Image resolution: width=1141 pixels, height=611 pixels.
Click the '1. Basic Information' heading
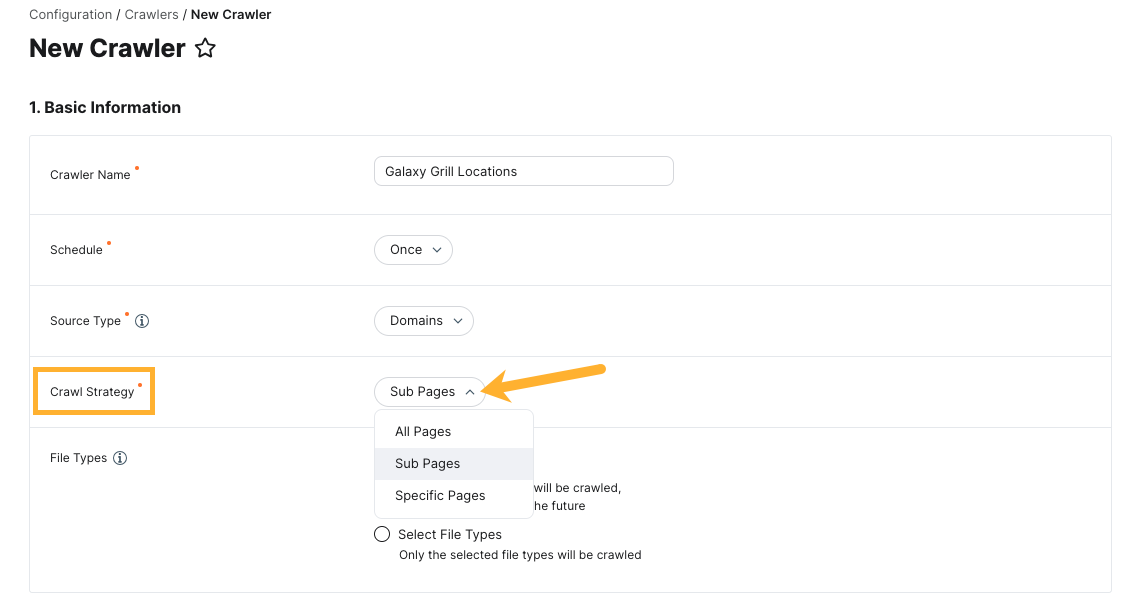[105, 107]
